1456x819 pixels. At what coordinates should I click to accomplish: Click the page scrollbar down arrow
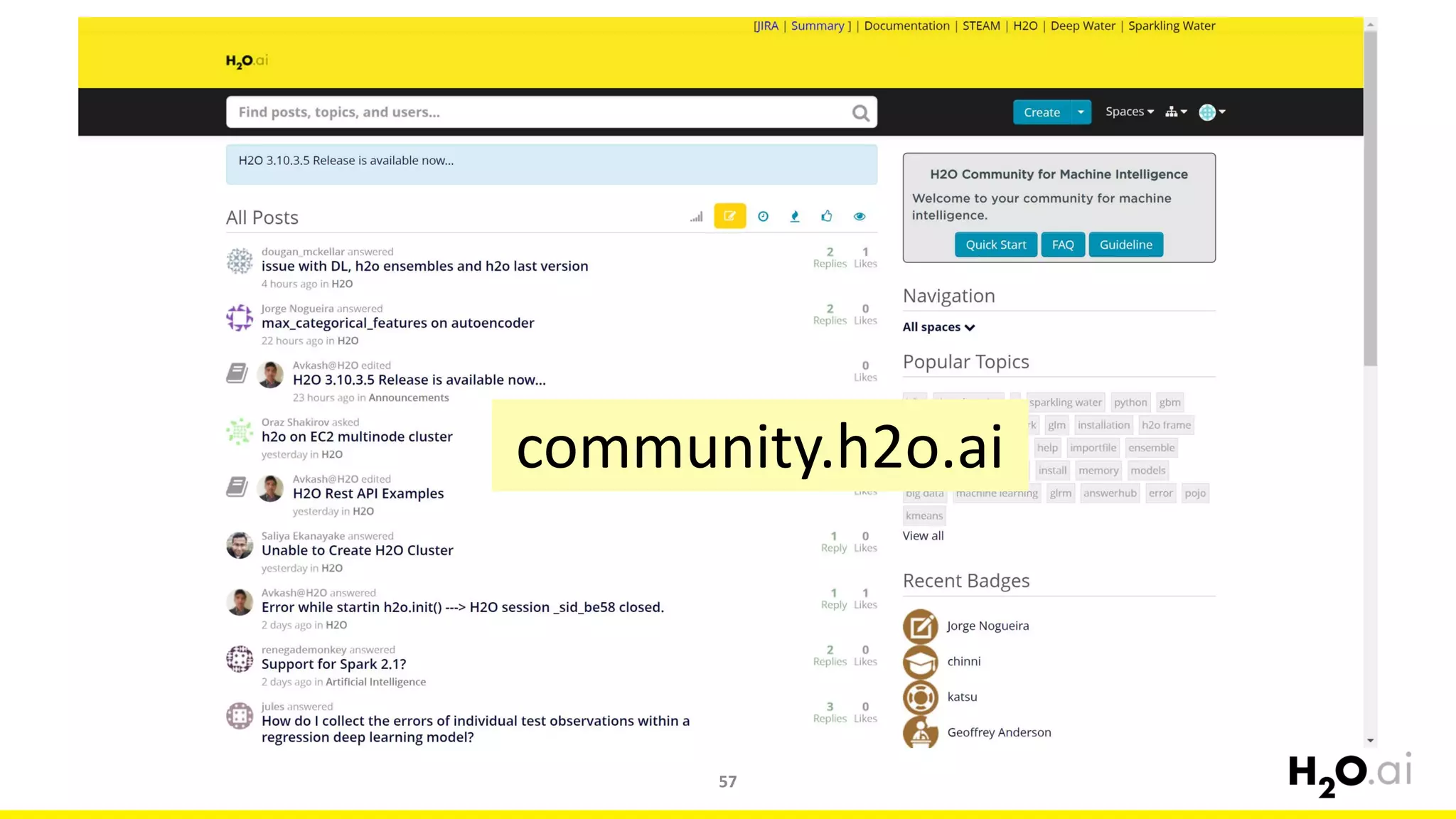click(x=1370, y=741)
